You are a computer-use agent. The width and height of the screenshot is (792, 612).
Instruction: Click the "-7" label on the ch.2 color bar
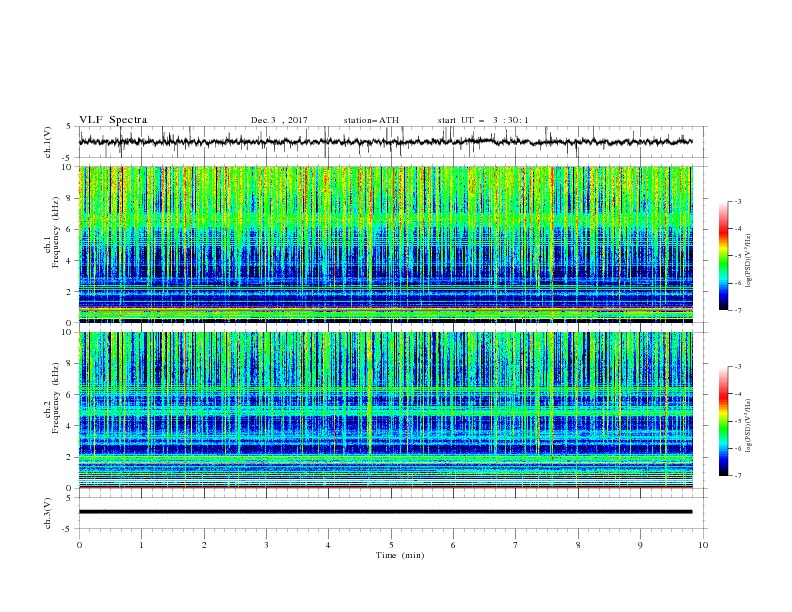point(738,475)
